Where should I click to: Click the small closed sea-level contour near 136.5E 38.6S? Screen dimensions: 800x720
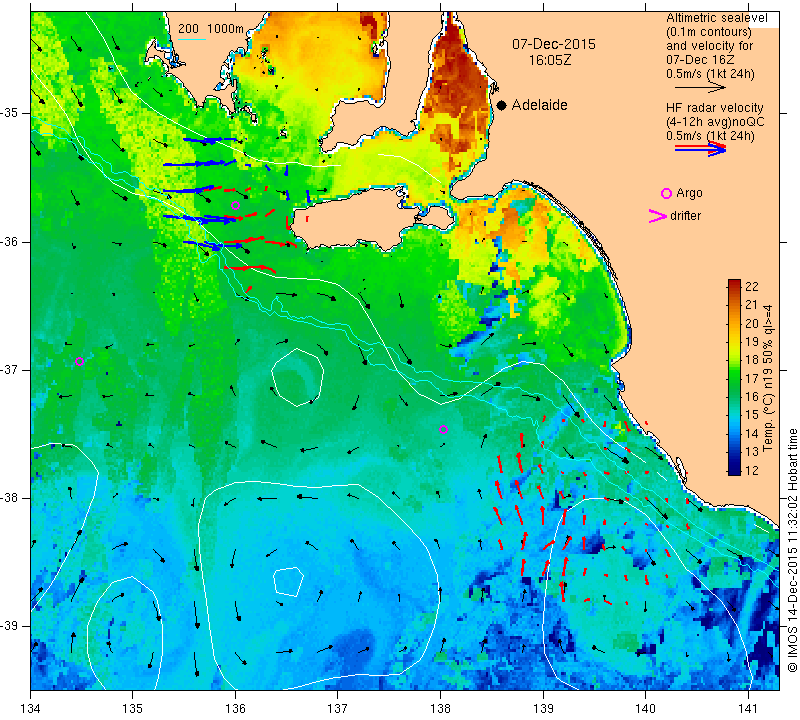288,581
